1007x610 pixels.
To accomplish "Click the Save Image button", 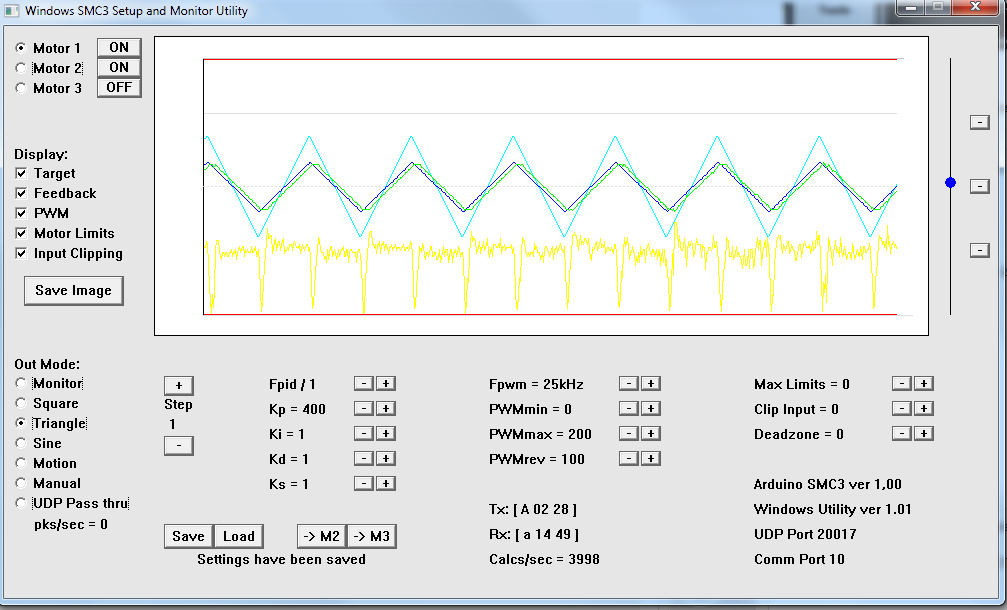I will [x=73, y=290].
